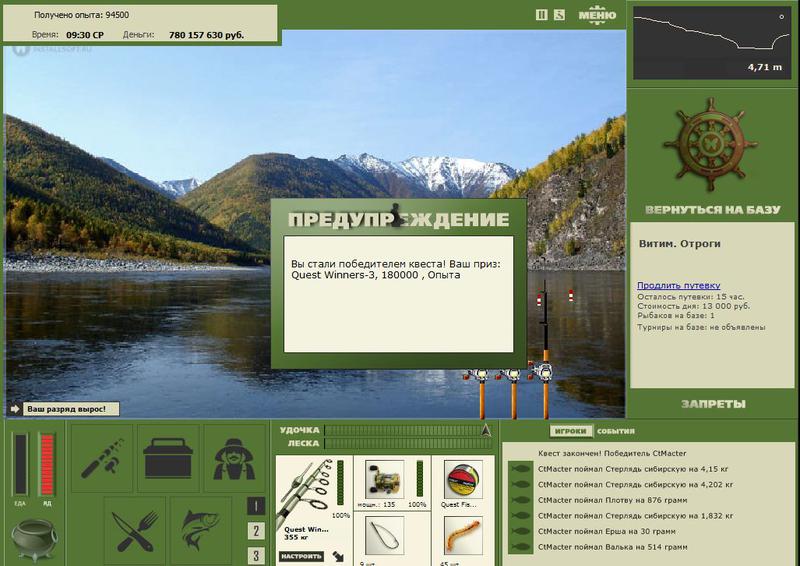Select the reel thumbnail with мощн. 135
Screen dimensions: 800x566
[x=384, y=479]
